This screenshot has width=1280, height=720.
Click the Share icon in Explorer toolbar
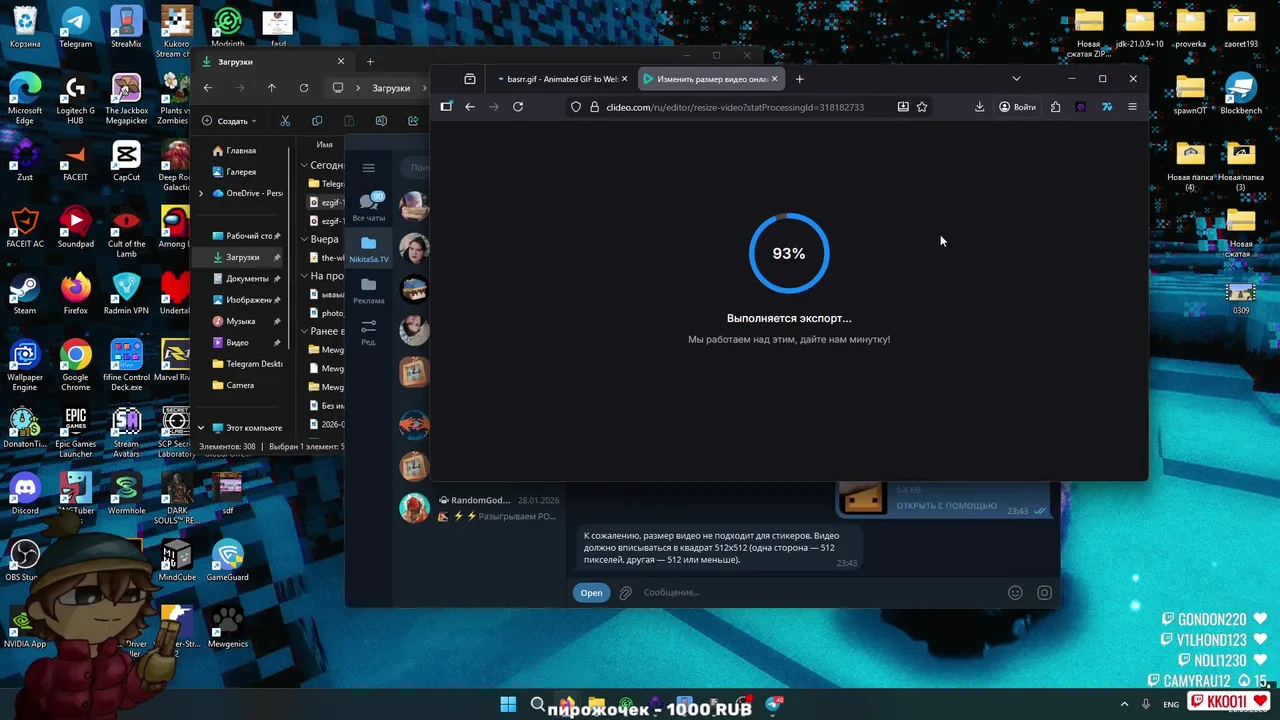(x=413, y=121)
